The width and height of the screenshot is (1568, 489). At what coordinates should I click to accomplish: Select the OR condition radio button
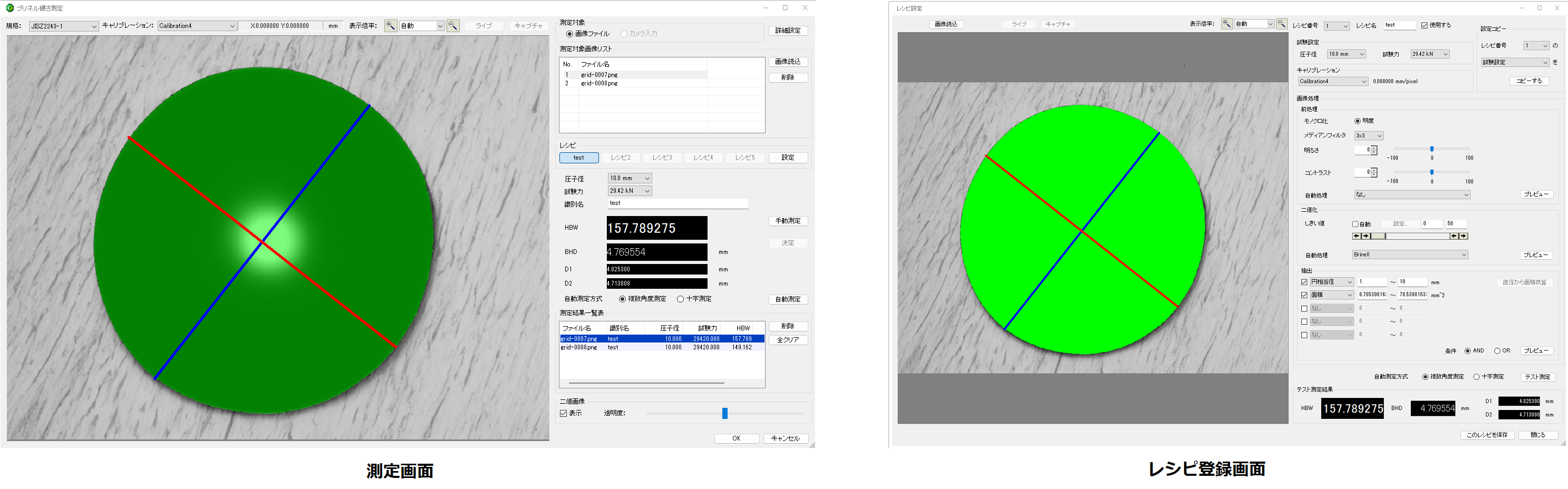1497,351
